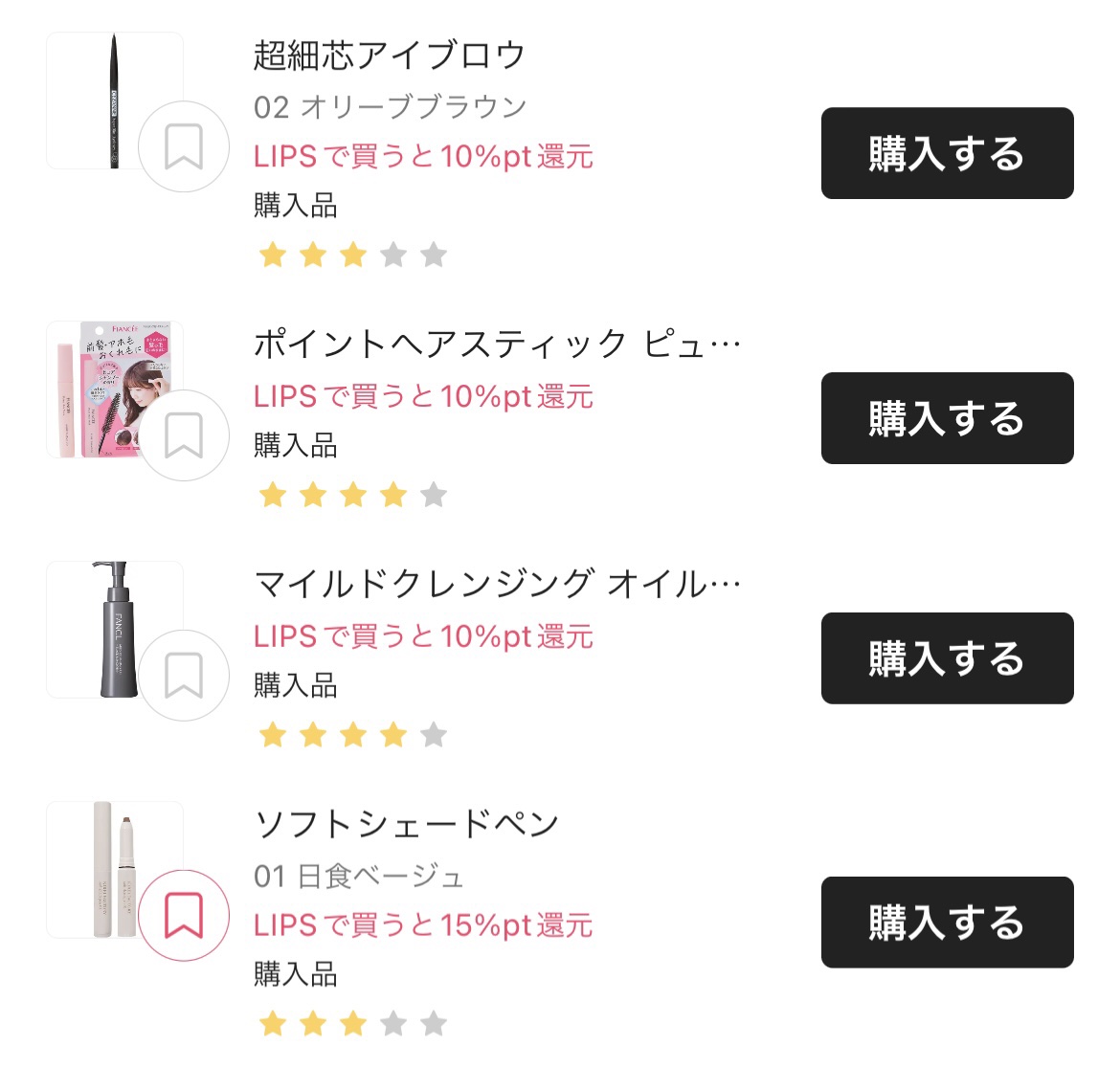Buy the ポイントヘアスティック product
The image size is (1120, 1090).
947,418
